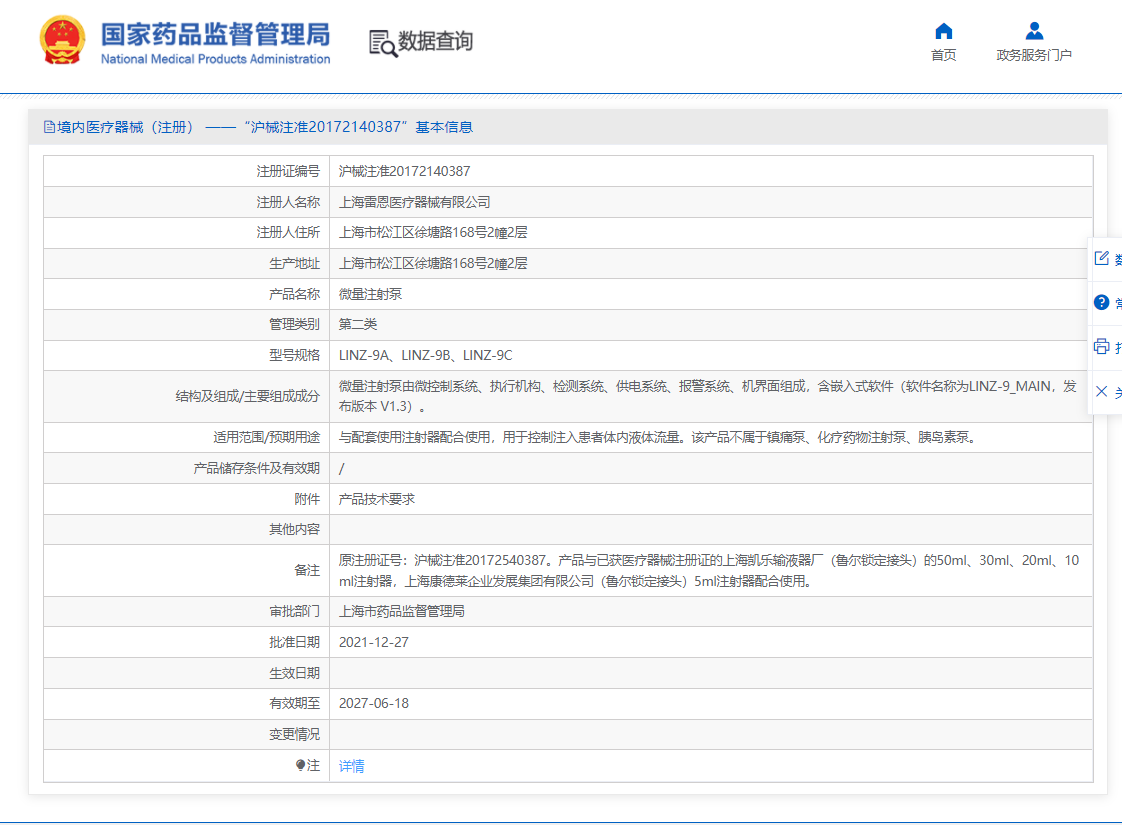
Task: Select registration number 沪械注准20172140387 value
Action: point(404,171)
